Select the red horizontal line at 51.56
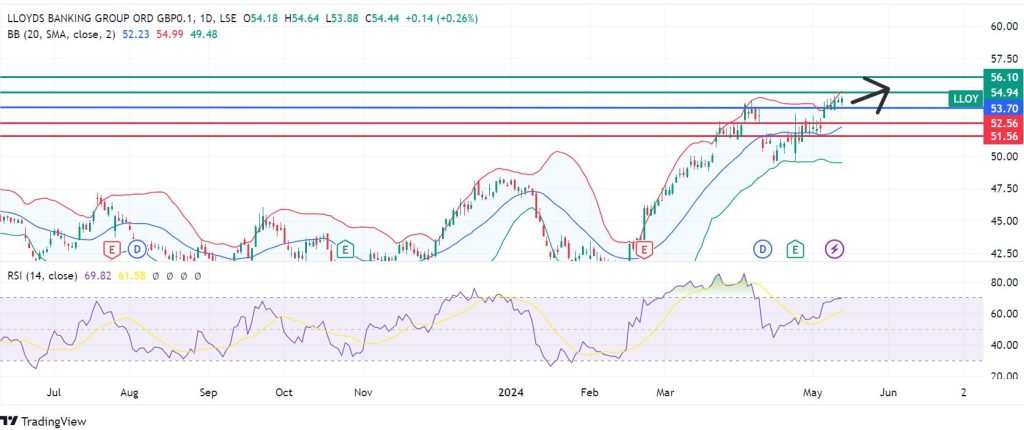The height and width of the screenshot is (430, 1024). [491, 136]
